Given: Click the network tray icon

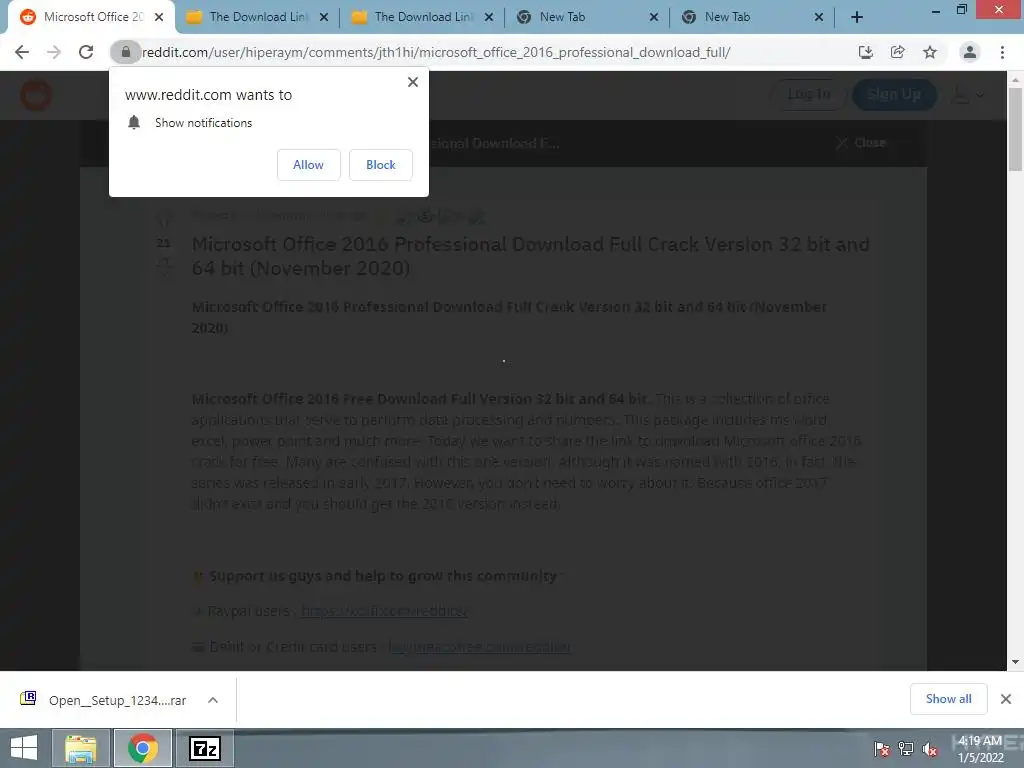Looking at the screenshot, I should coord(906,748).
